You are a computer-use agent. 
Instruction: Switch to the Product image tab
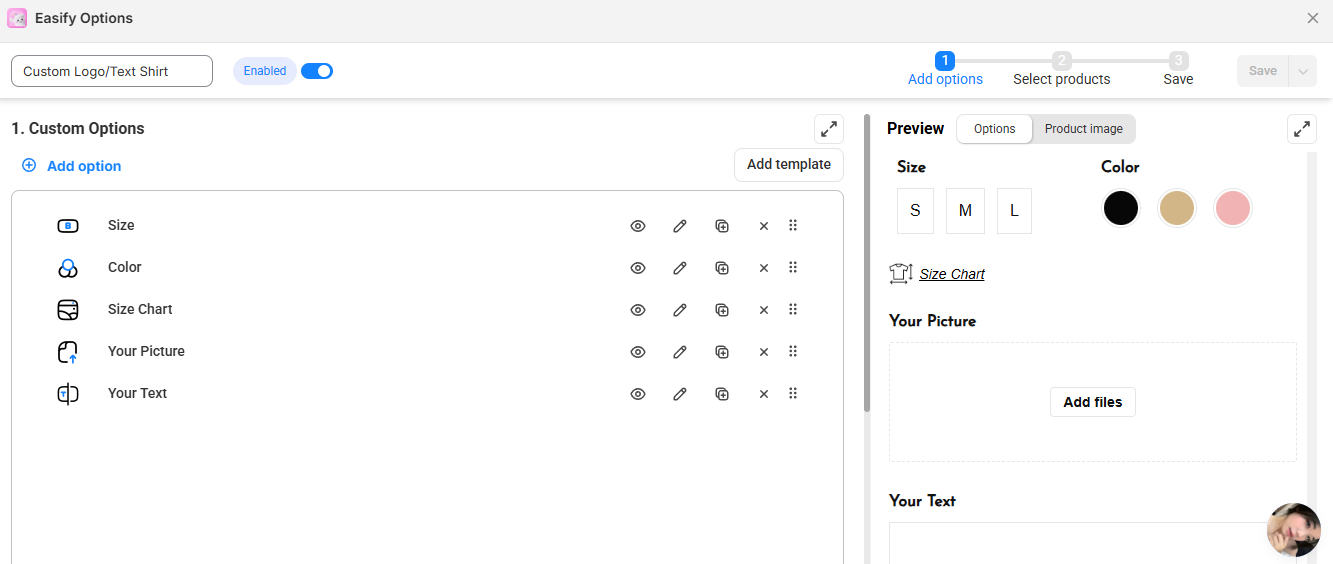tap(1083, 129)
